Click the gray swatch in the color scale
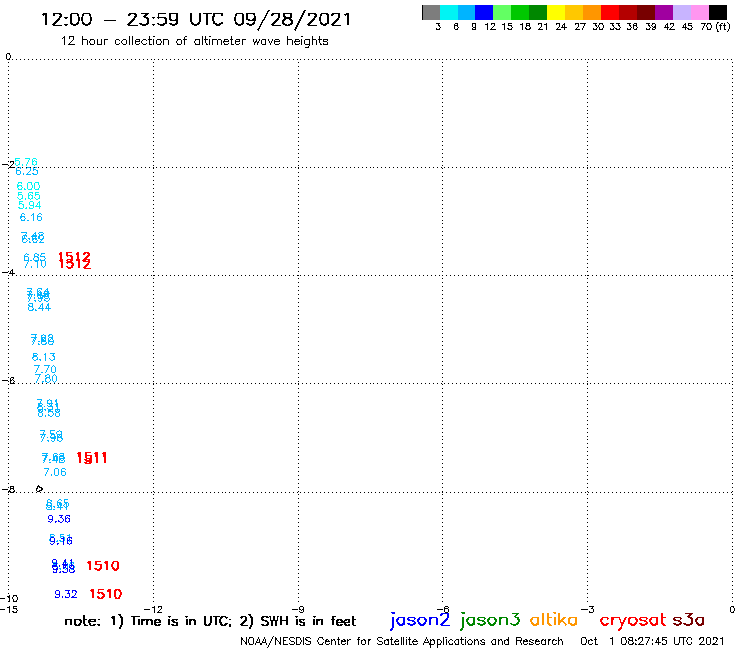Viewport: 740px width, 650px height. (x=431, y=12)
